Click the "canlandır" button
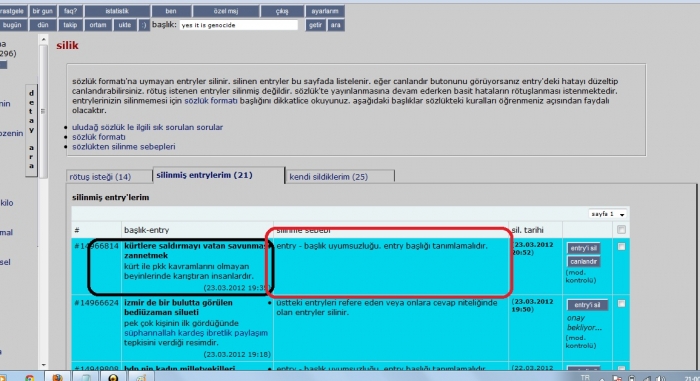 tap(583, 261)
